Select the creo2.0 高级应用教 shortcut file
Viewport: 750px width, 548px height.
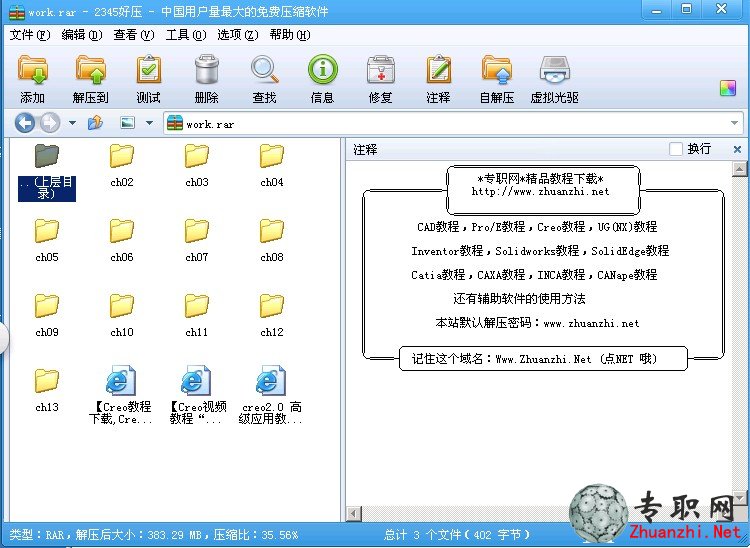[x=271, y=395]
